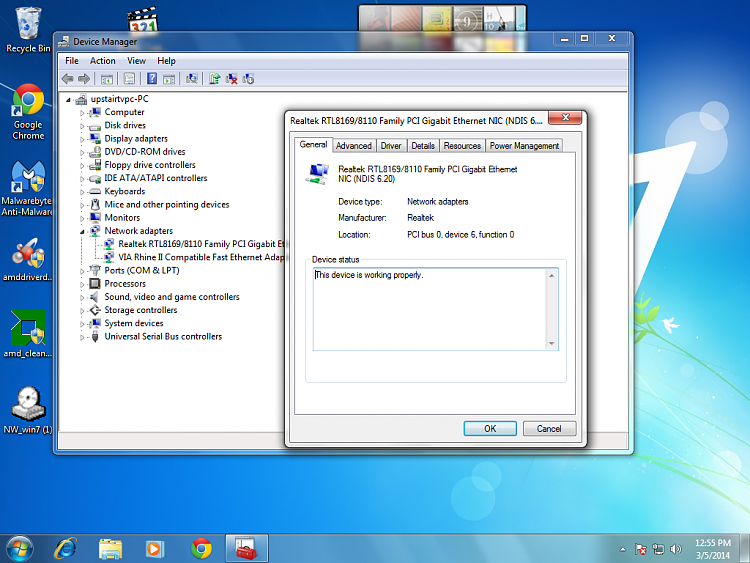
Task: Click the taskbar clock showing 12:55 PM
Action: coord(713,549)
